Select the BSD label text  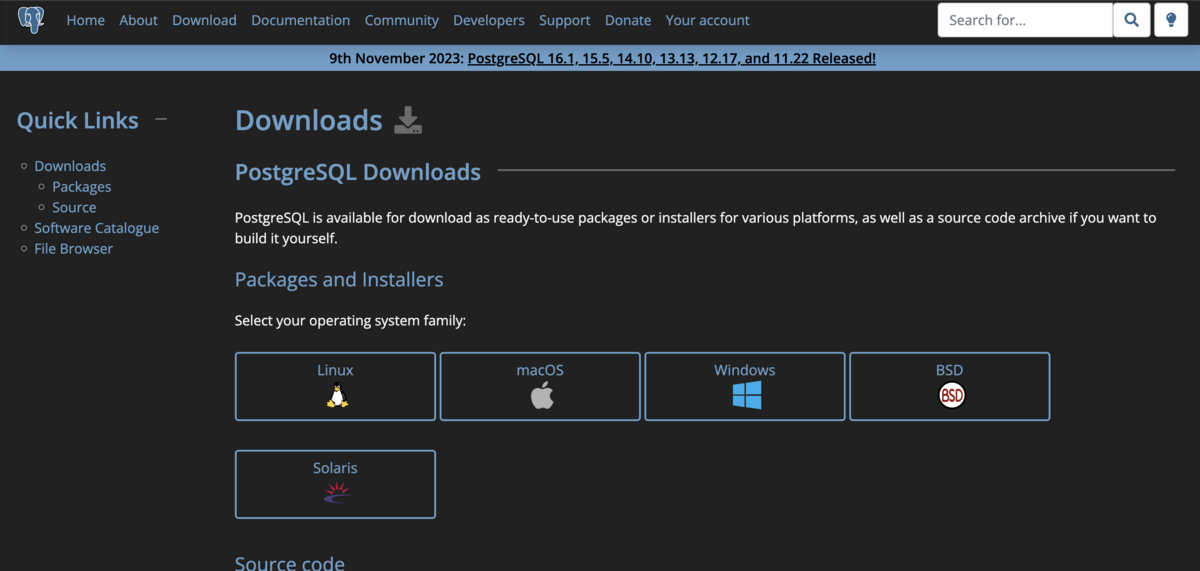950,370
